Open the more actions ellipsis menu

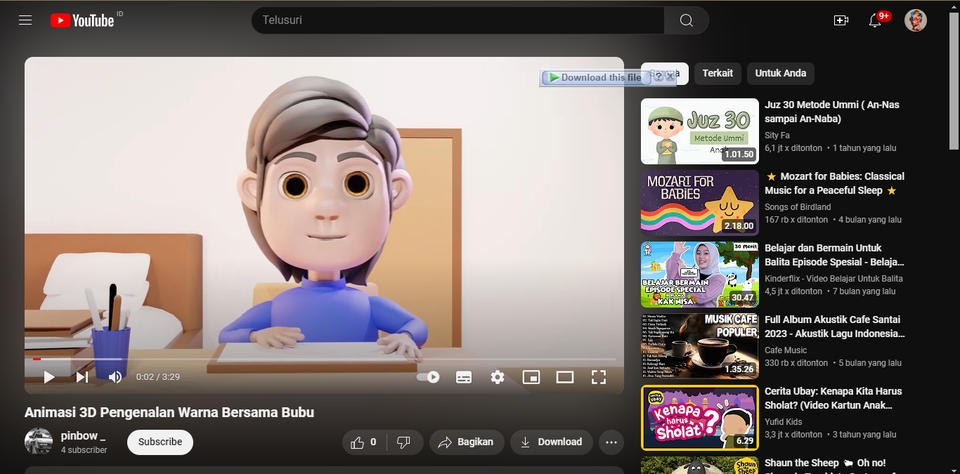(611, 442)
